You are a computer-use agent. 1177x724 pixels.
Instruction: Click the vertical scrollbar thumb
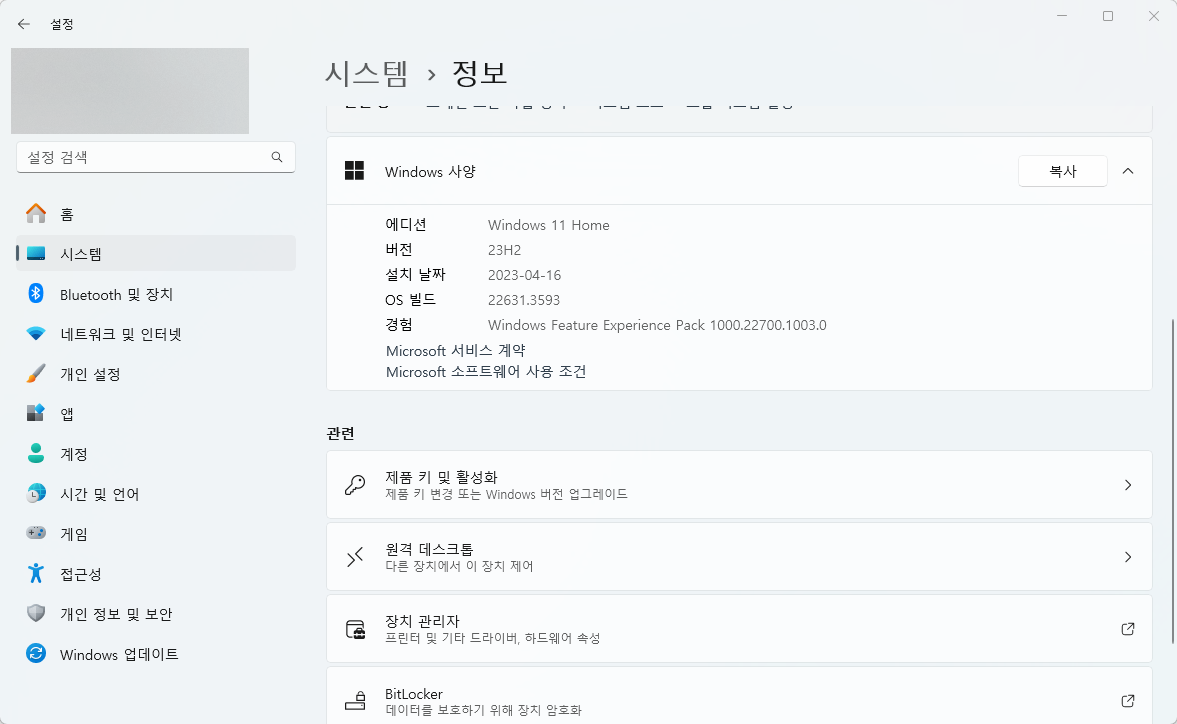(x=1172, y=482)
